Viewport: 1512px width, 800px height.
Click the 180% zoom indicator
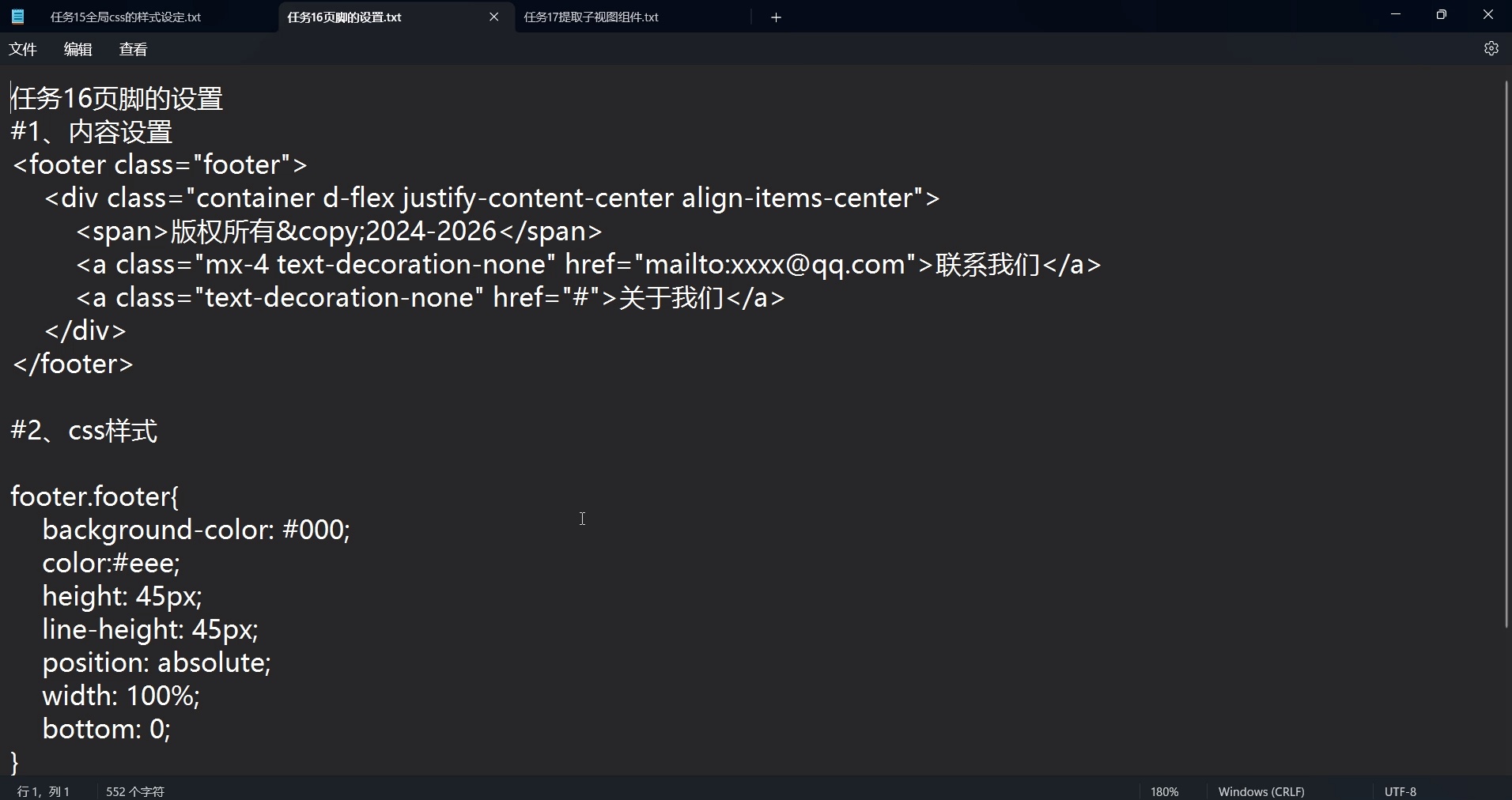[1163, 791]
